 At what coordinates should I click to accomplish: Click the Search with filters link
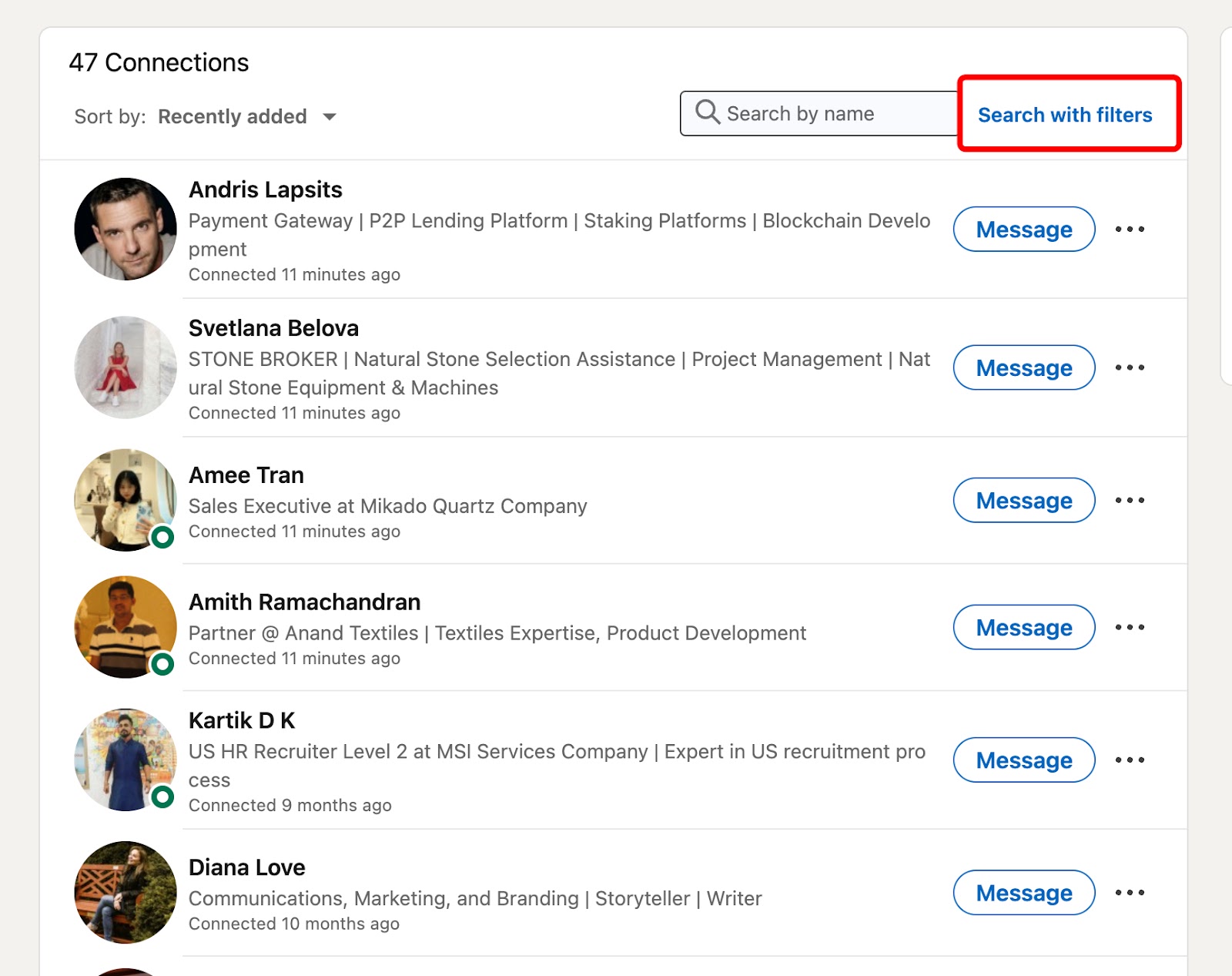[1066, 114]
